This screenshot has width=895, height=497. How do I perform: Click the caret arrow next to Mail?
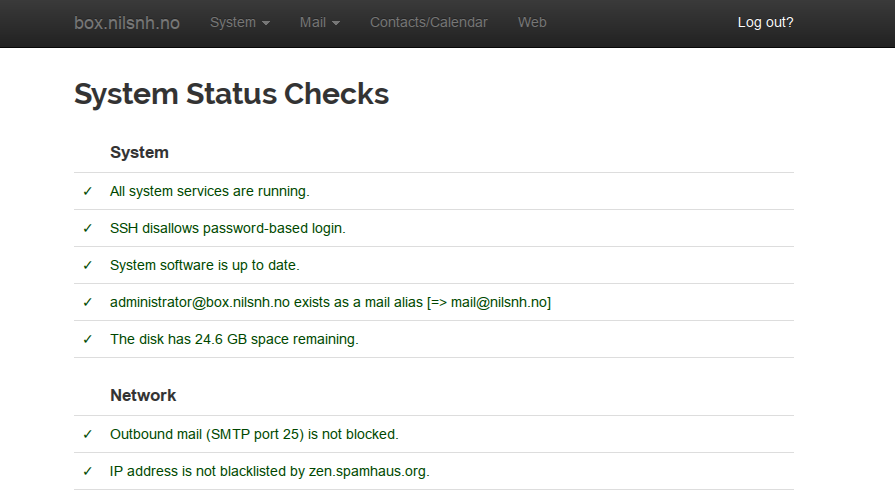336,23
